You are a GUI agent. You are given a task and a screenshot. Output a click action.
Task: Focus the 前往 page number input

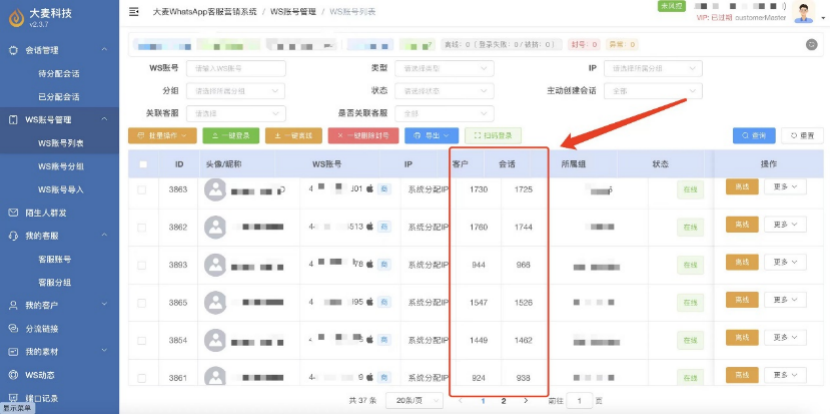(579, 401)
